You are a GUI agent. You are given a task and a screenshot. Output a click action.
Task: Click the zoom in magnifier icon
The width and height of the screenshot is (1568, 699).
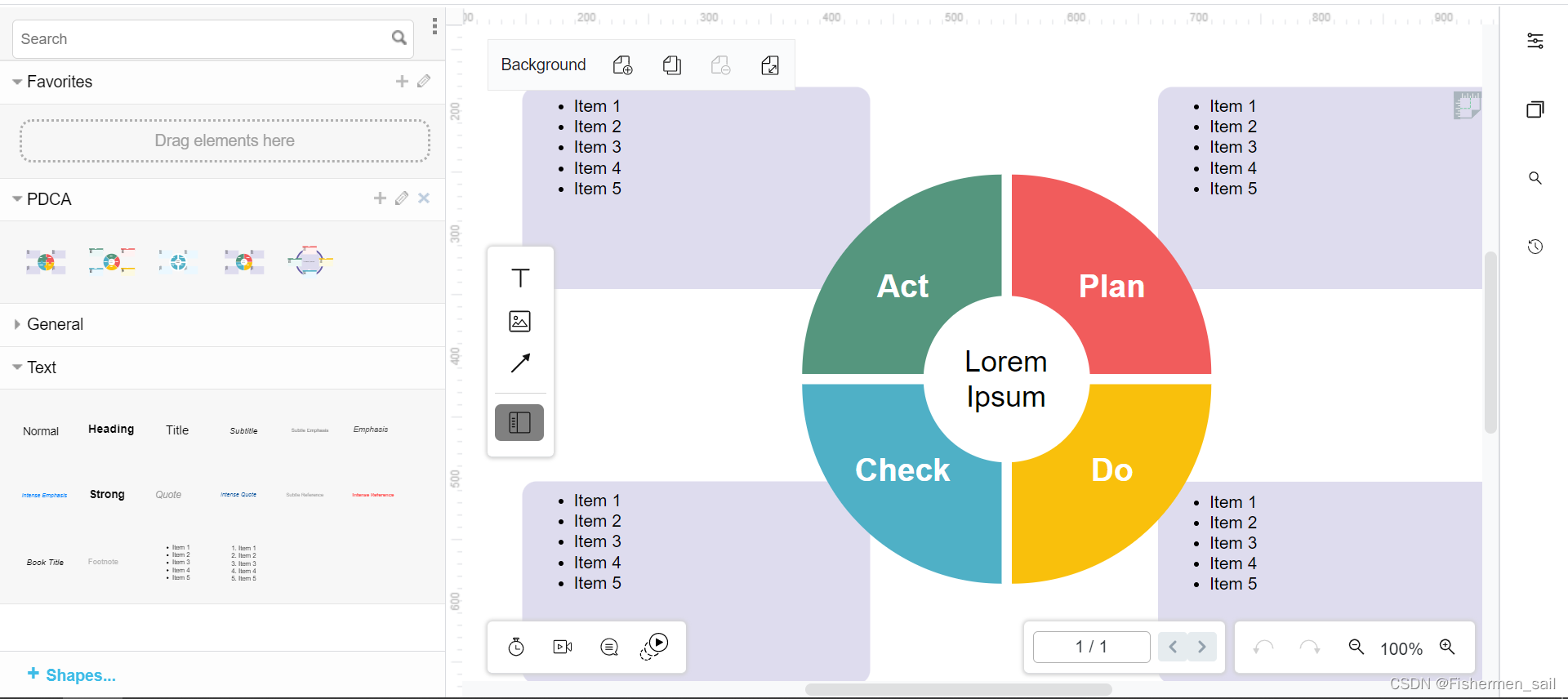click(x=1447, y=648)
